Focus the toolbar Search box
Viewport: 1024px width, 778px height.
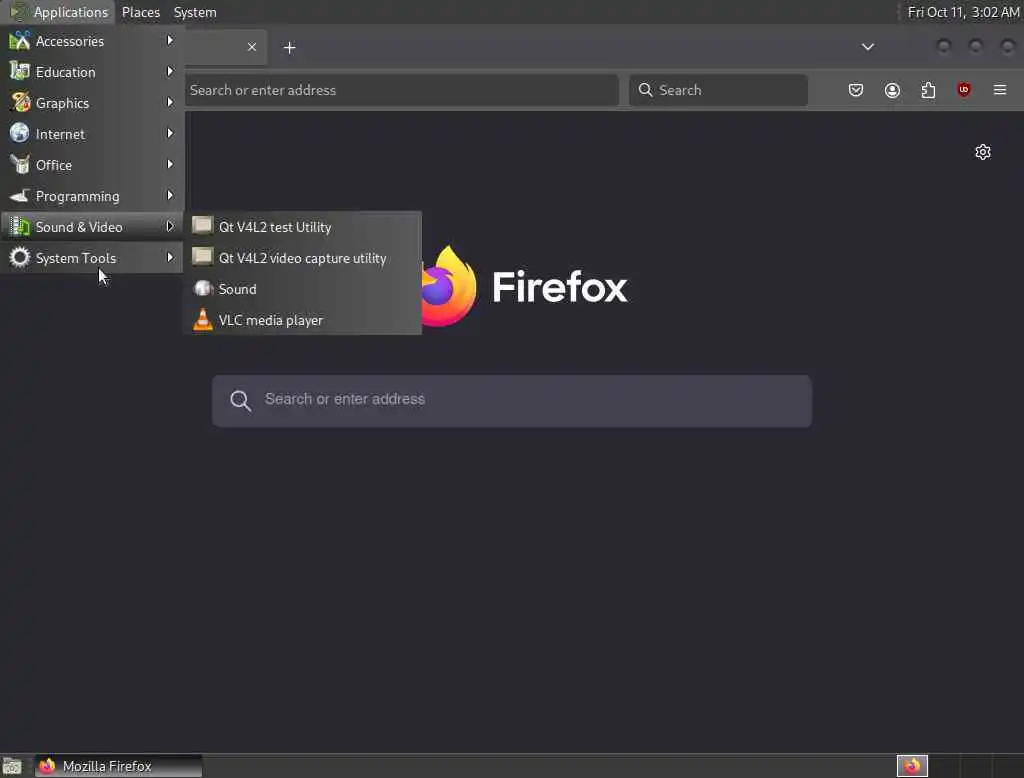(x=718, y=90)
